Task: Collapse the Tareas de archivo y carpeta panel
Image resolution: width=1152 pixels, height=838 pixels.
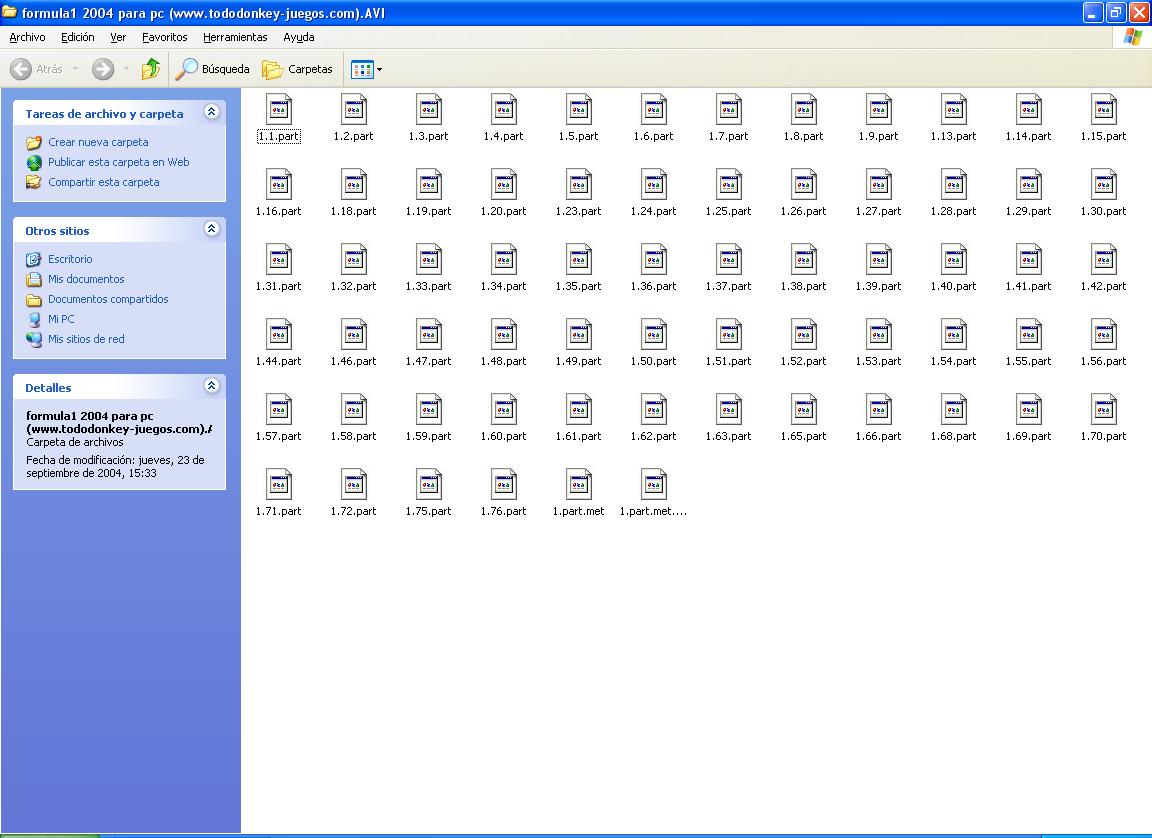Action: tap(212, 112)
